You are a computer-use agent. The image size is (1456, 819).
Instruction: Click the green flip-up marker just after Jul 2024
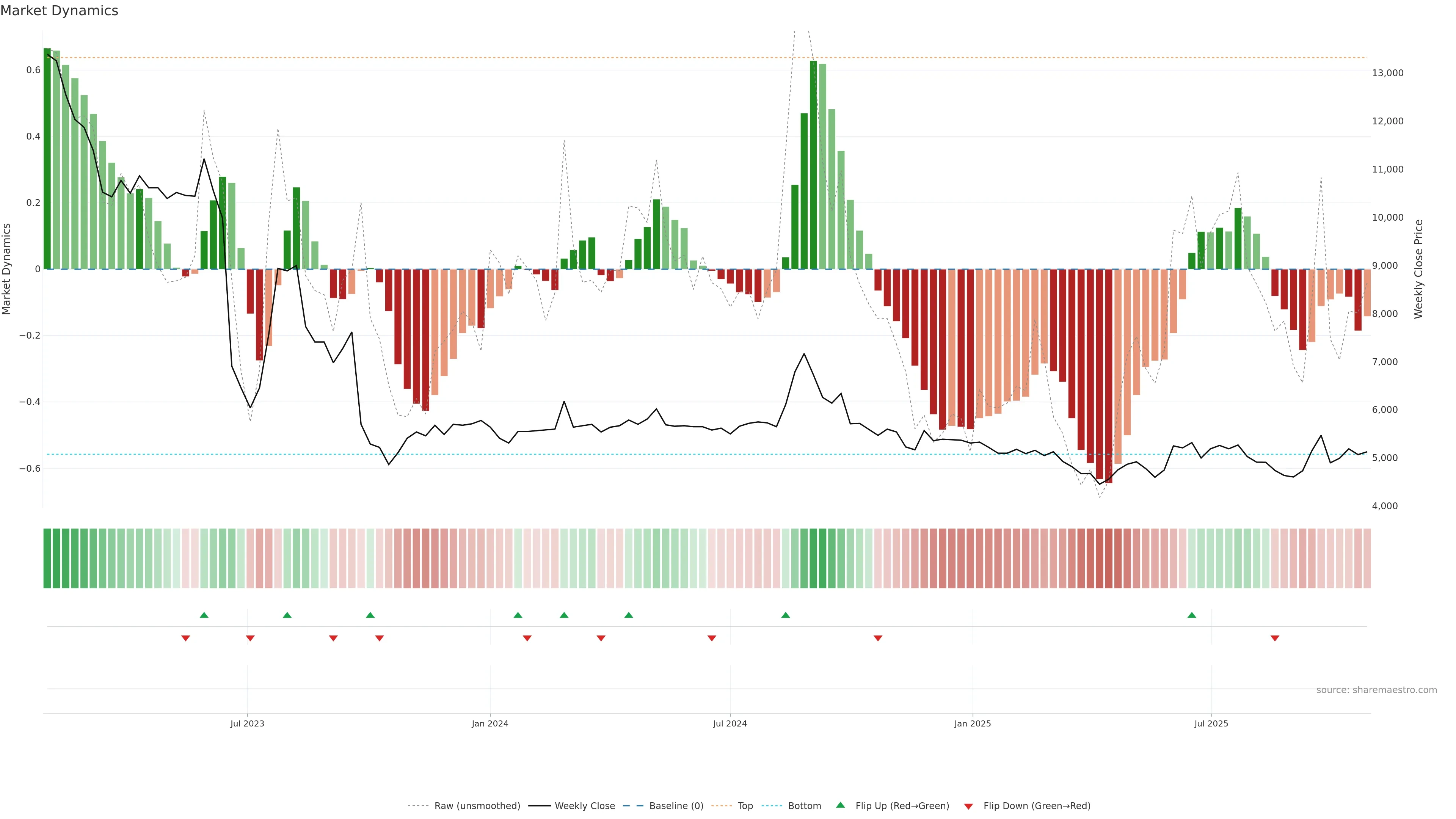[785, 615]
